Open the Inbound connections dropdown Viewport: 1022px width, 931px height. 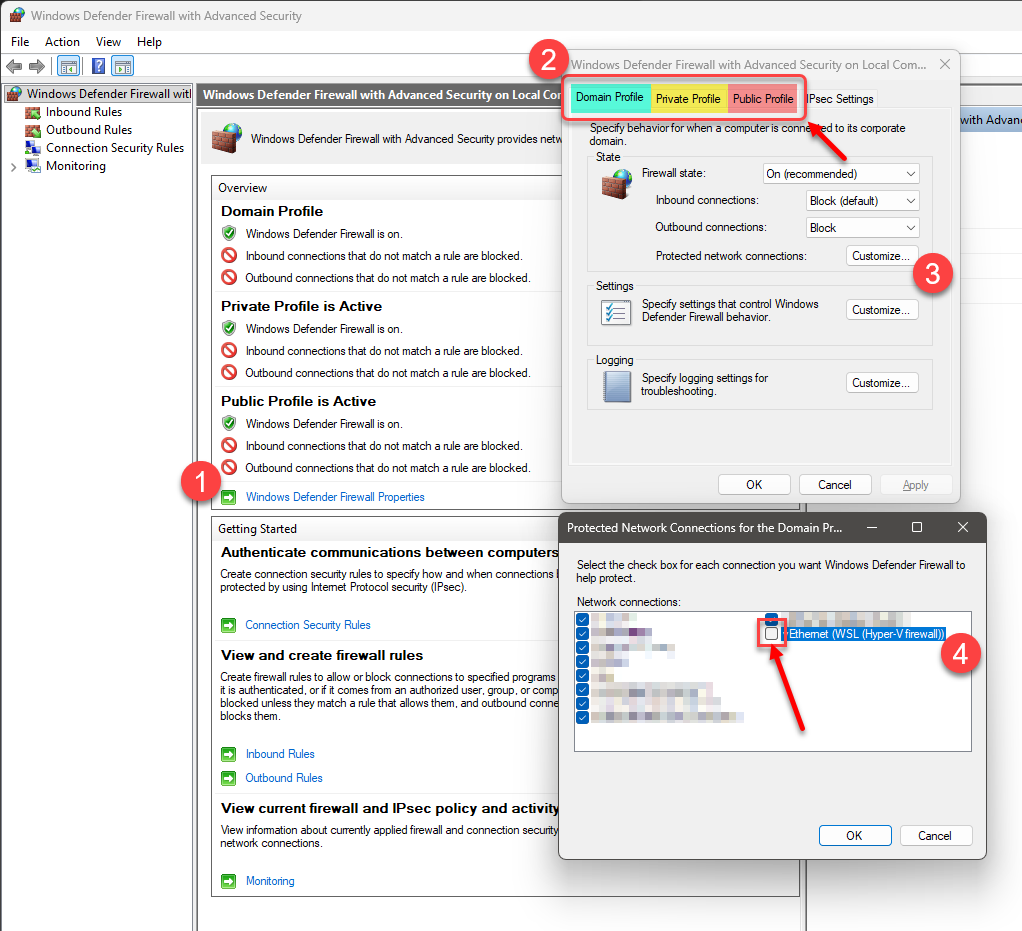(862, 201)
